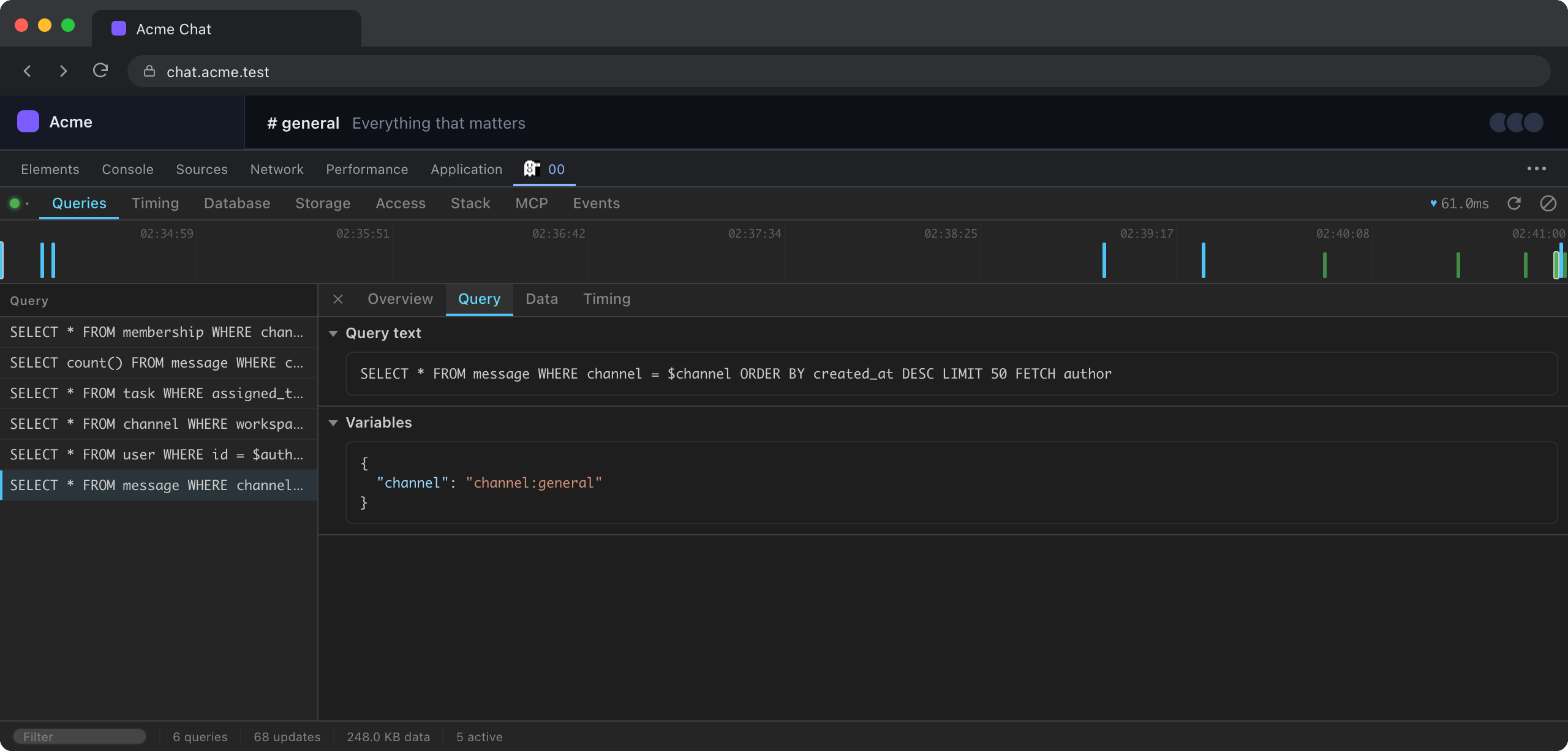Click the heartbeat 61.0ms latency indicator

click(x=1459, y=203)
